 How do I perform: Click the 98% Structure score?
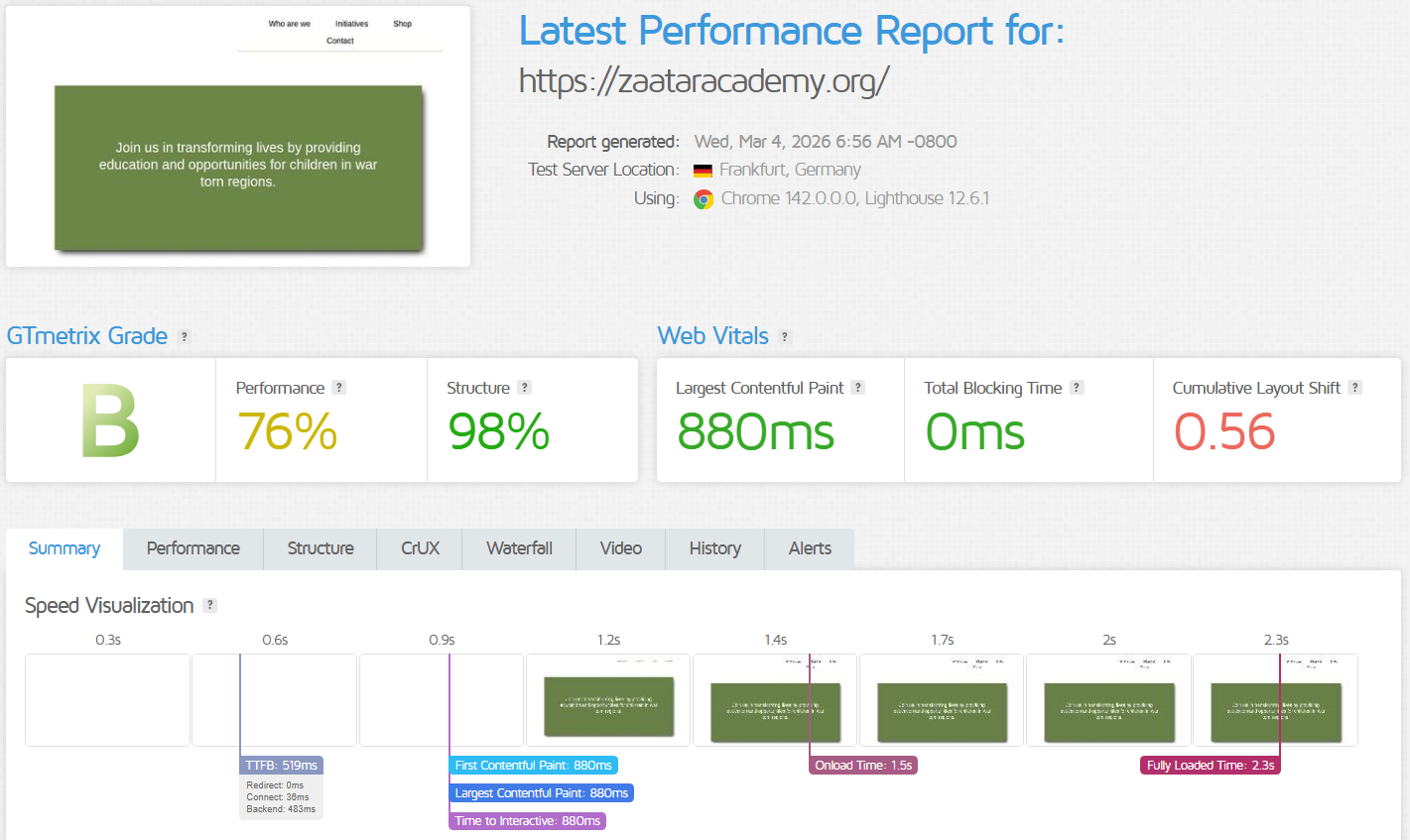pyautogui.click(x=498, y=432)
